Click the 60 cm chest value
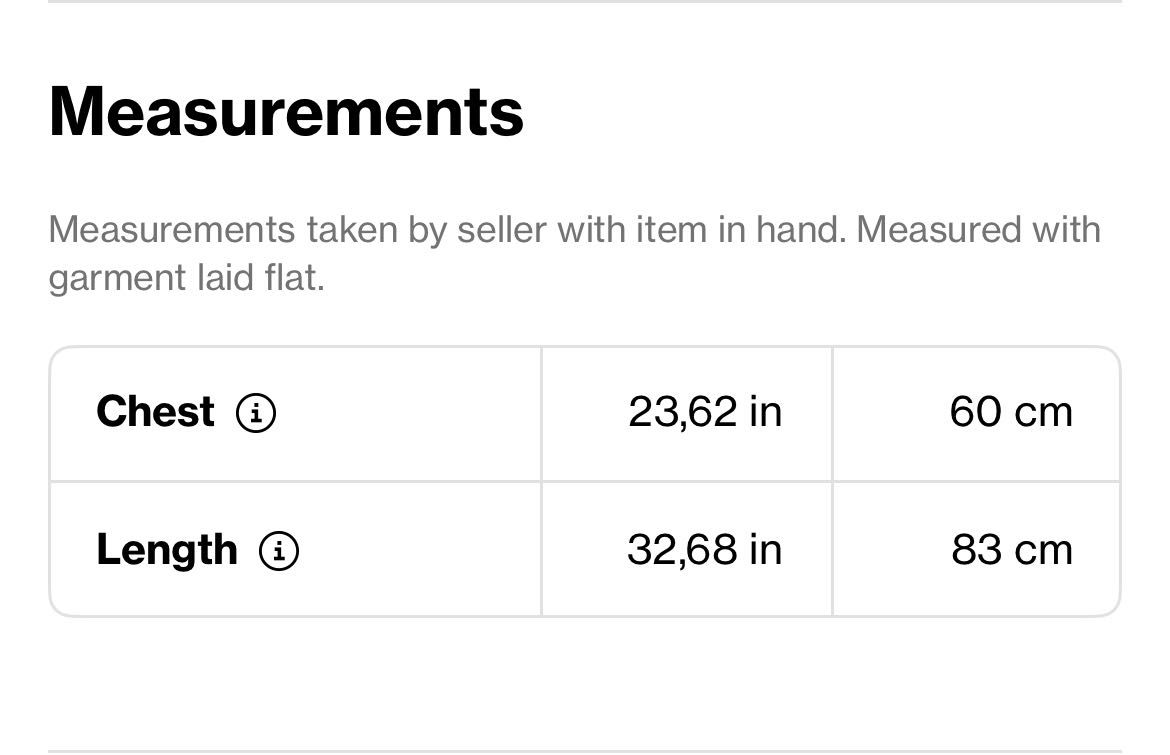The height and width of the screenshot is (755, 1170). pyautogui.click(x=1011, y=412)
